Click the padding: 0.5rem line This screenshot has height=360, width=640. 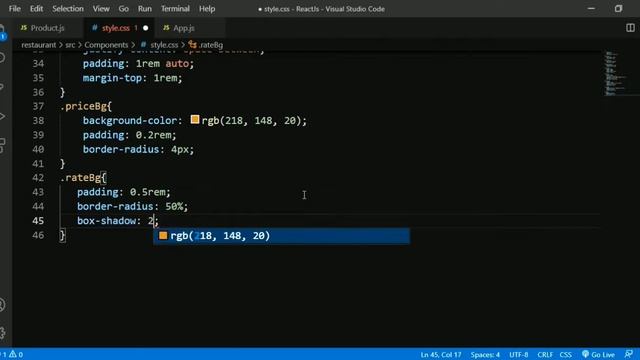[124, 192]
